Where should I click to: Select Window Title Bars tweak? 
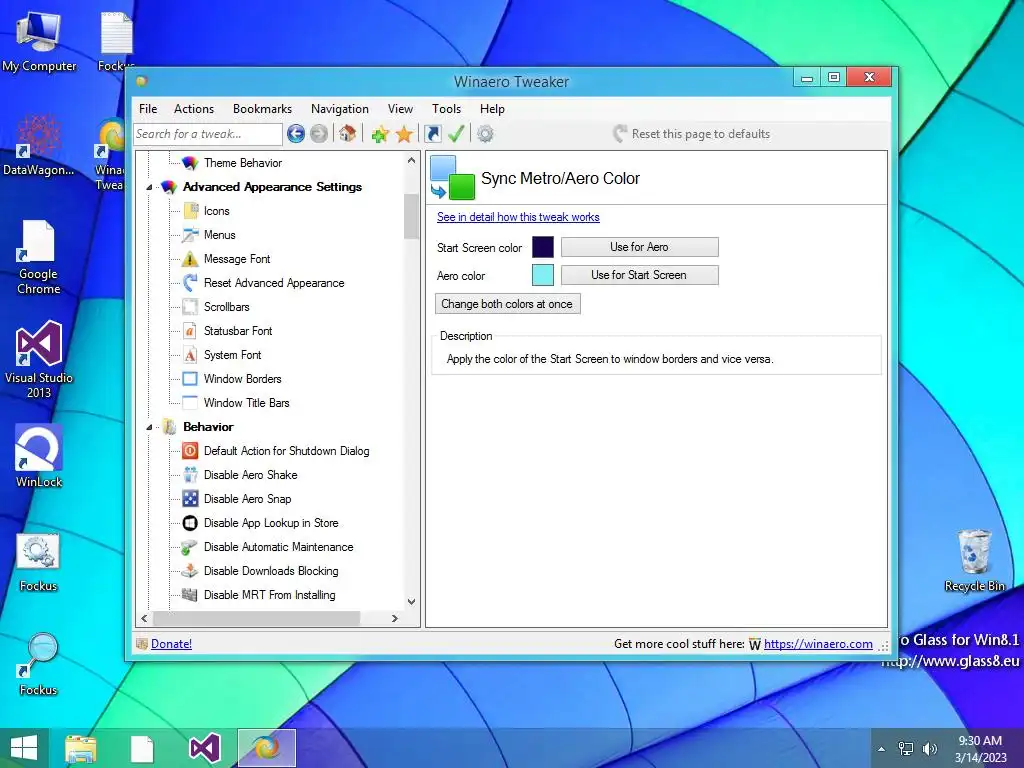click(x=246, y=403)
